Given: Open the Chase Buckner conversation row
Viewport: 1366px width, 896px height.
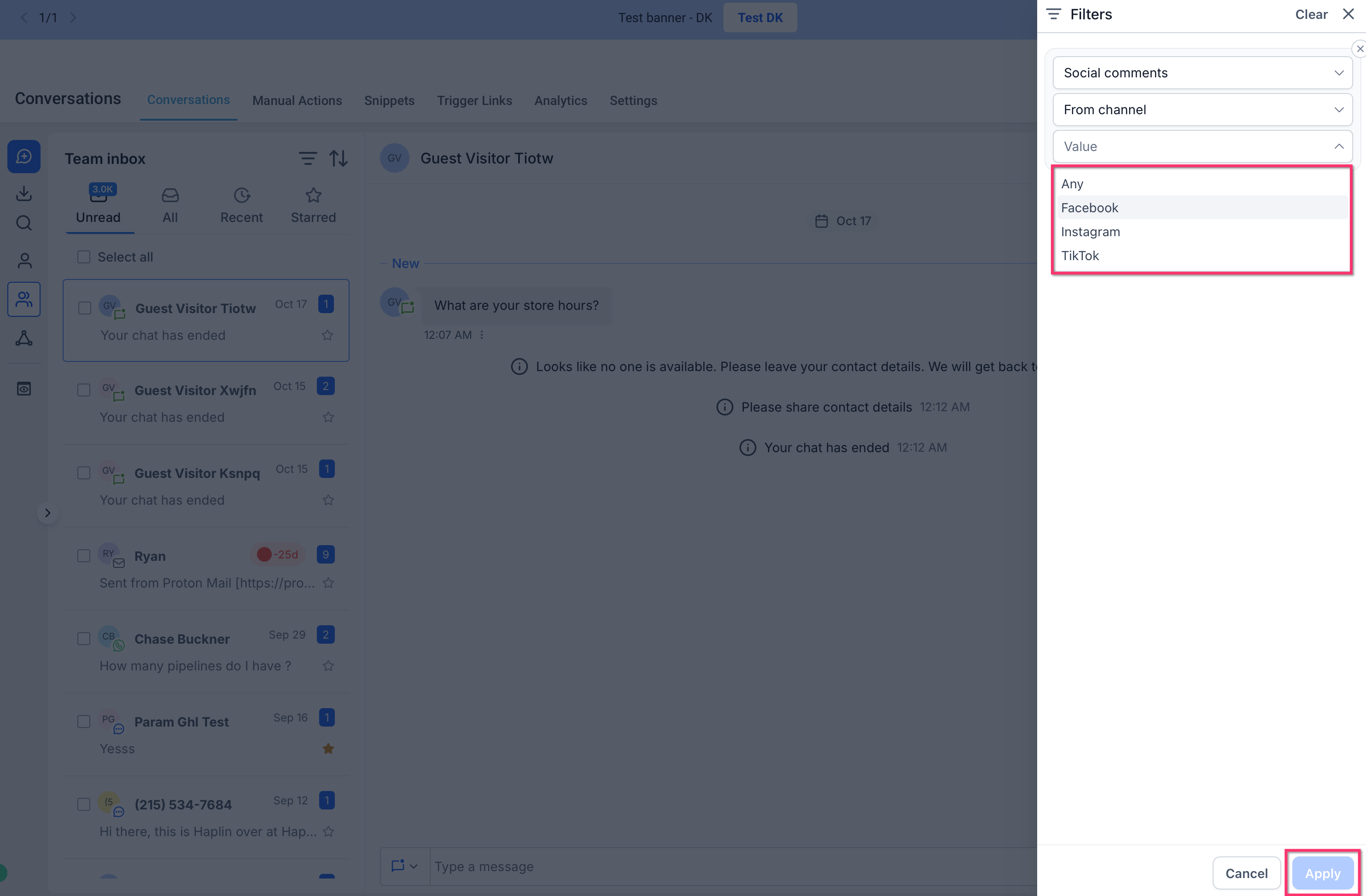Looking at the screenshot, I should coord(206,652).
